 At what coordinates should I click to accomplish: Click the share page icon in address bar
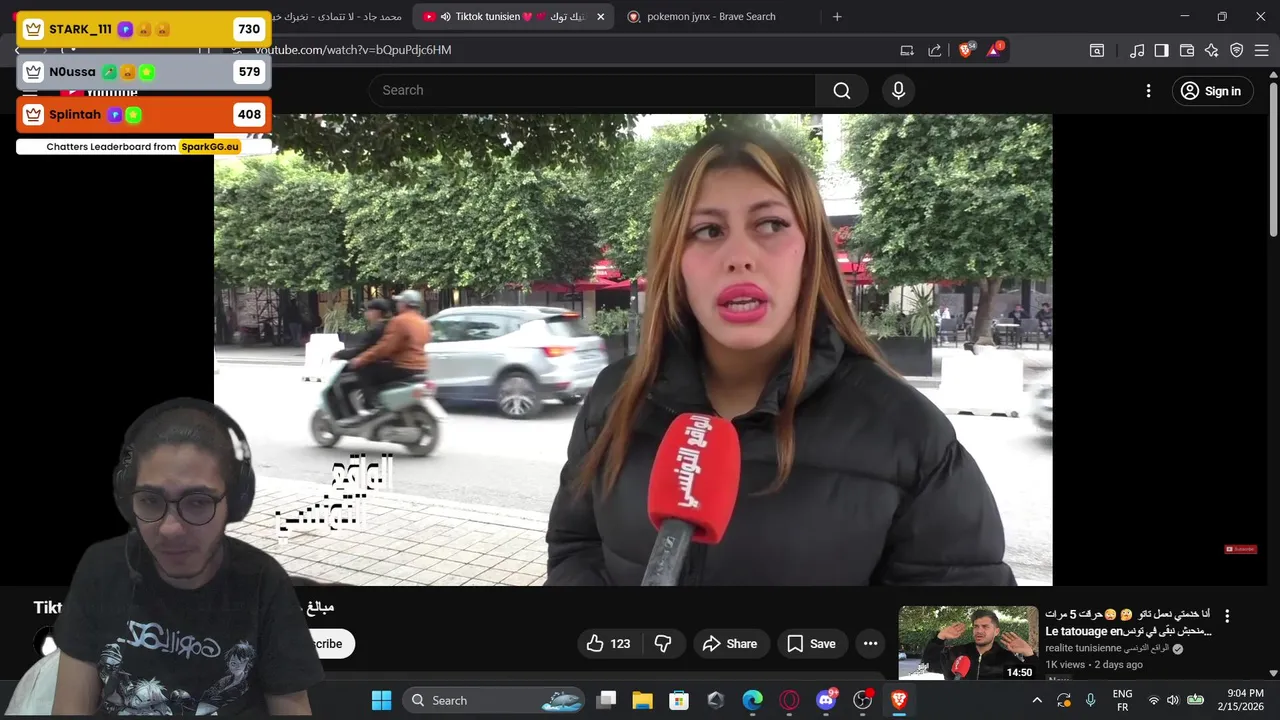pos(935,50)
